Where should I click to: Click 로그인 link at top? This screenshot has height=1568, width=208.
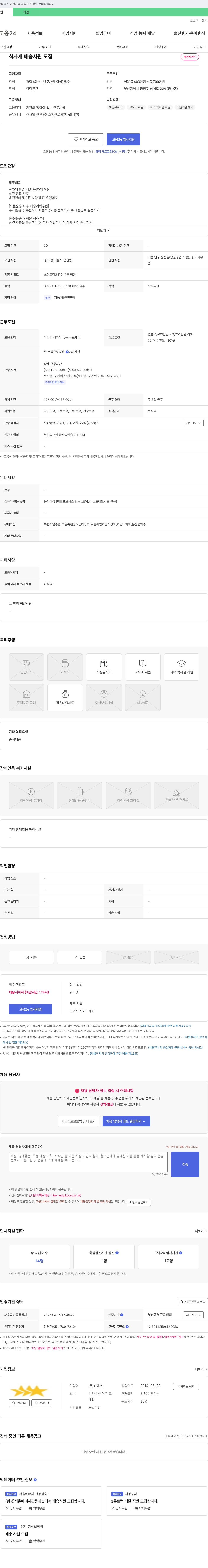pos(194,21)
